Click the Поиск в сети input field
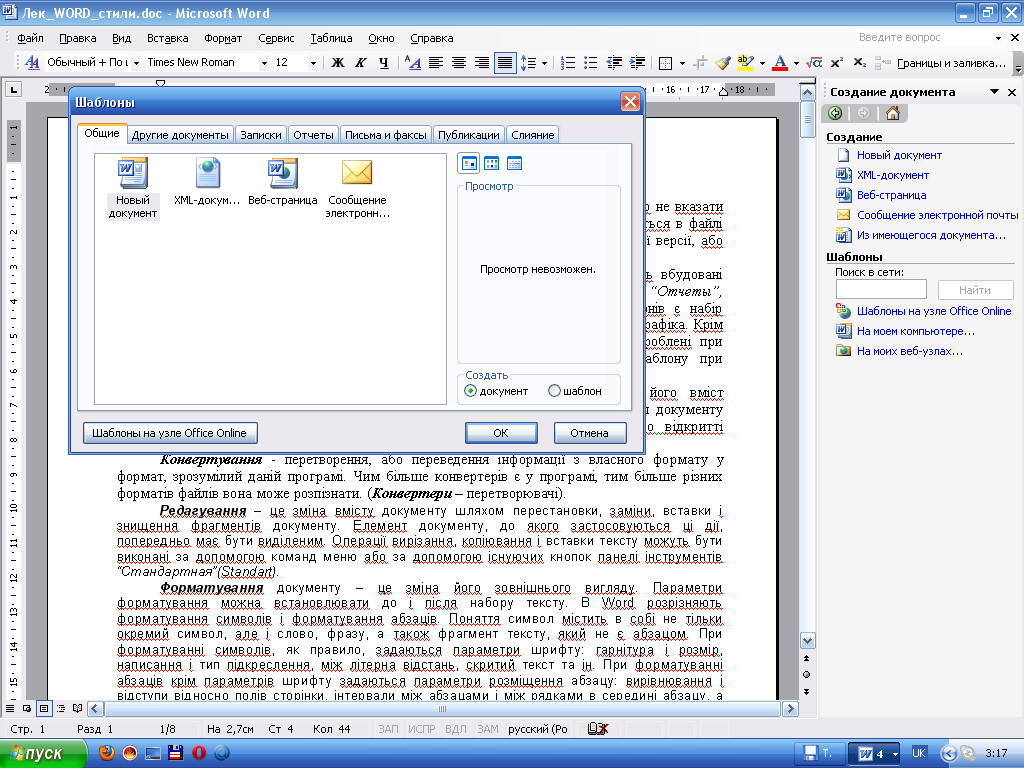 (x=881, y=289)
